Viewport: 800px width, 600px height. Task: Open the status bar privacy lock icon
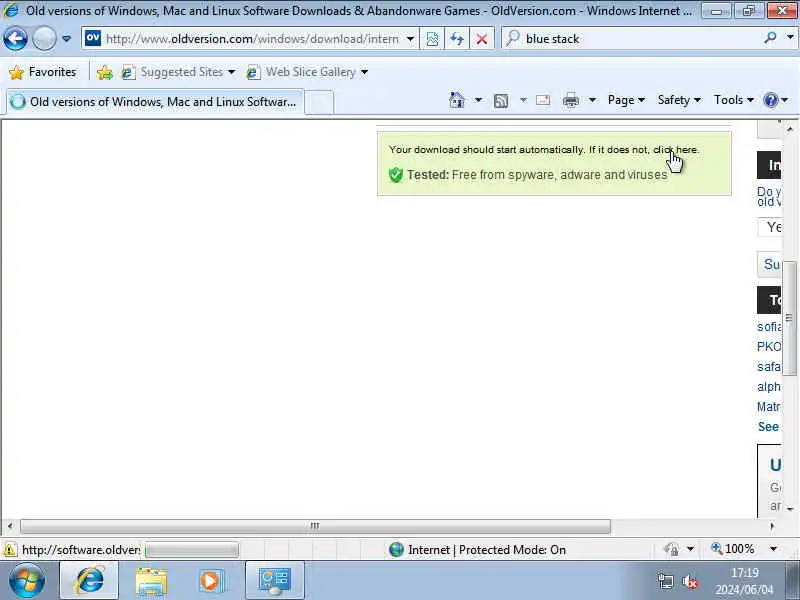[x=671, y=549]
